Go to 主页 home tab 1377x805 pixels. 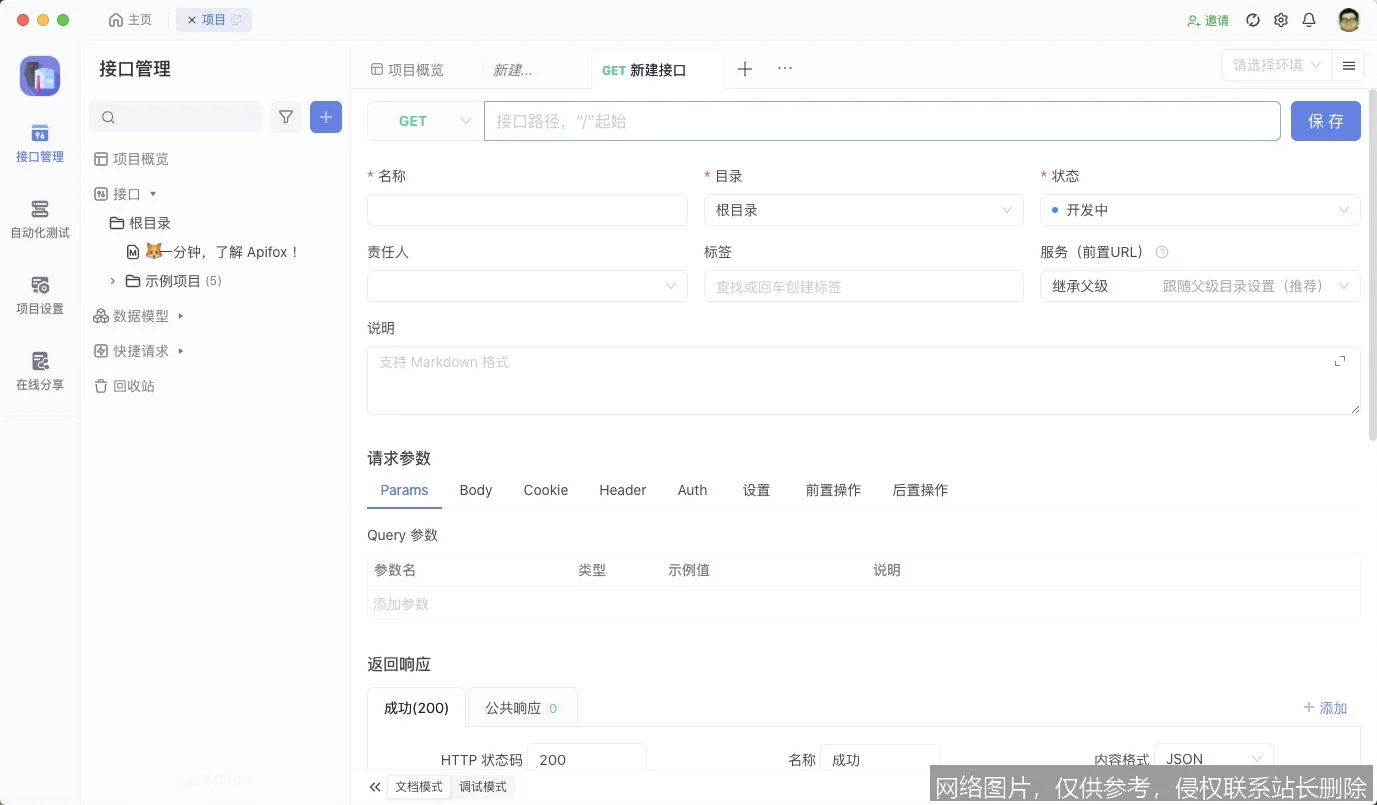pyautogui.click(x=130, y=20)
